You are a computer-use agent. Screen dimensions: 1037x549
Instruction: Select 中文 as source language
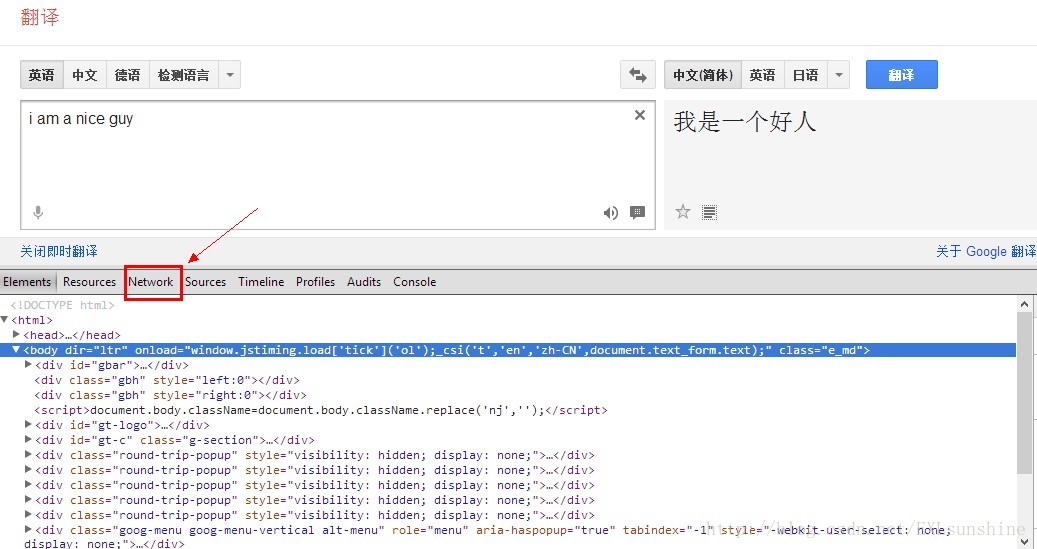click(85, 75)
